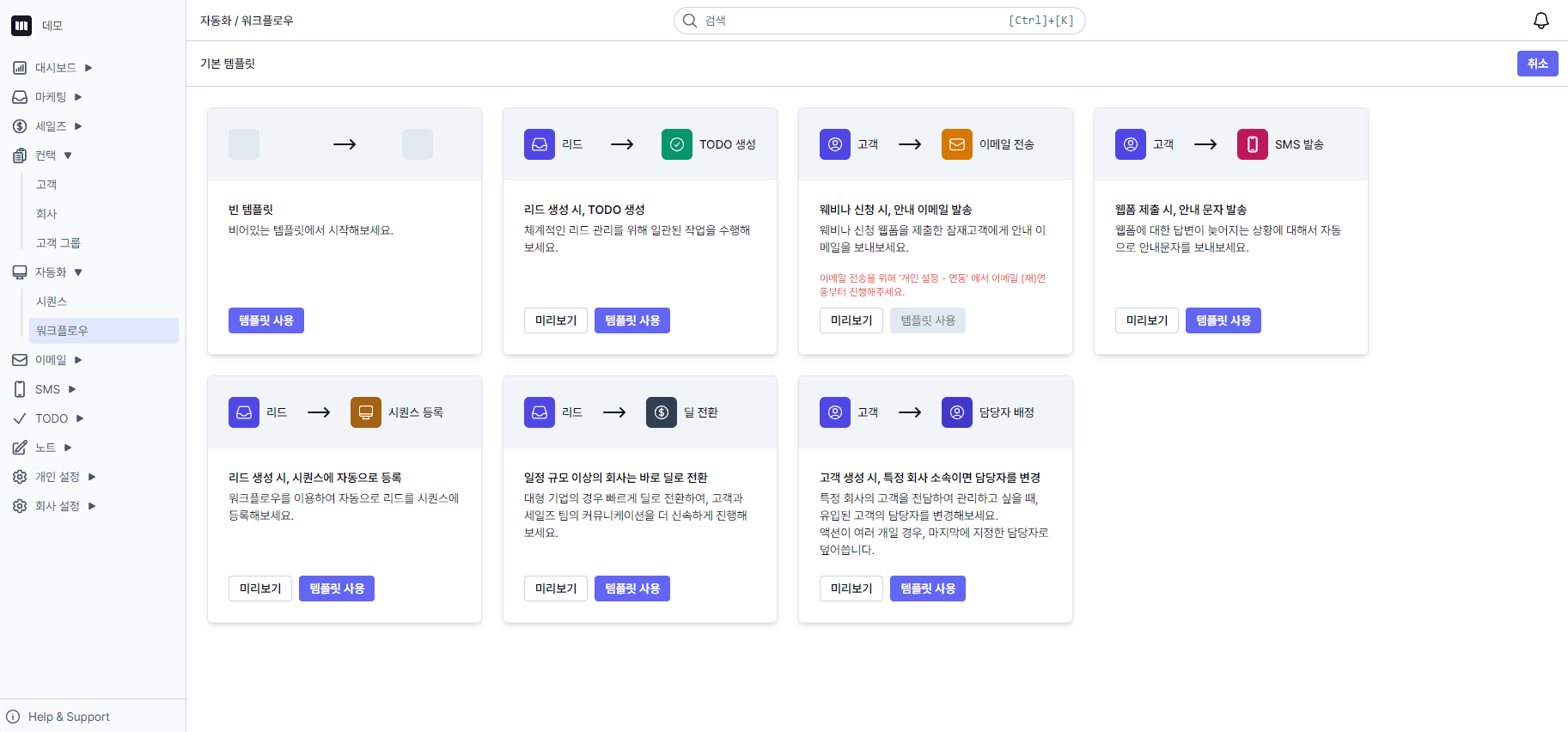
Task: Use the 딜로 전환 template
Action: (x=632, y=589)
